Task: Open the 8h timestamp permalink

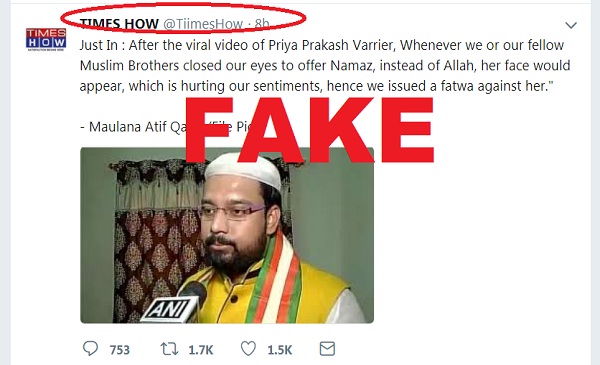Action: [x=262, y=24]
